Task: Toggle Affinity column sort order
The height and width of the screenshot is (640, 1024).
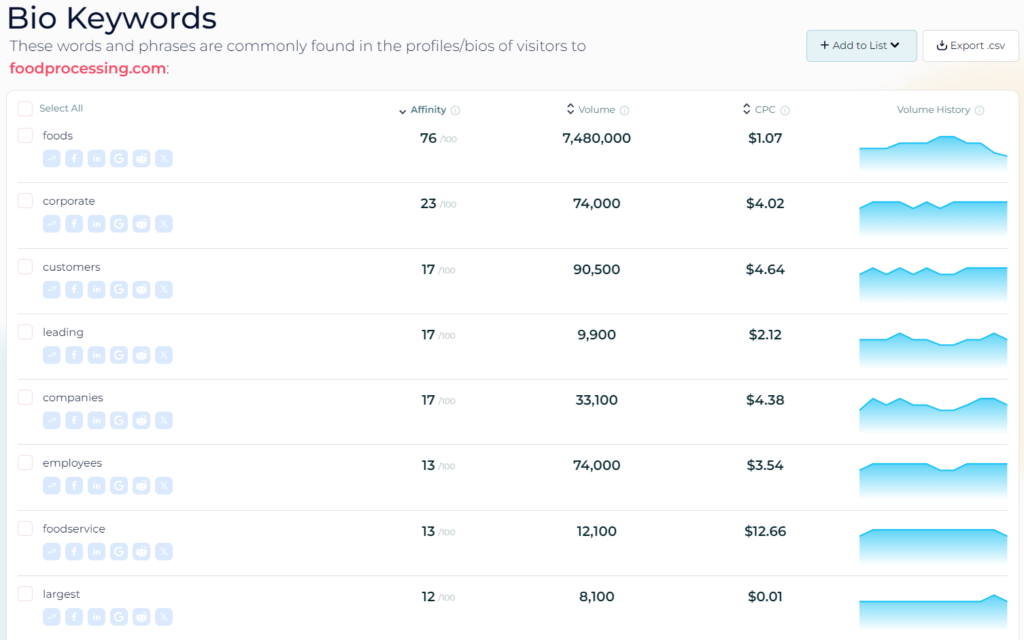Action: (x=423, y=110)
